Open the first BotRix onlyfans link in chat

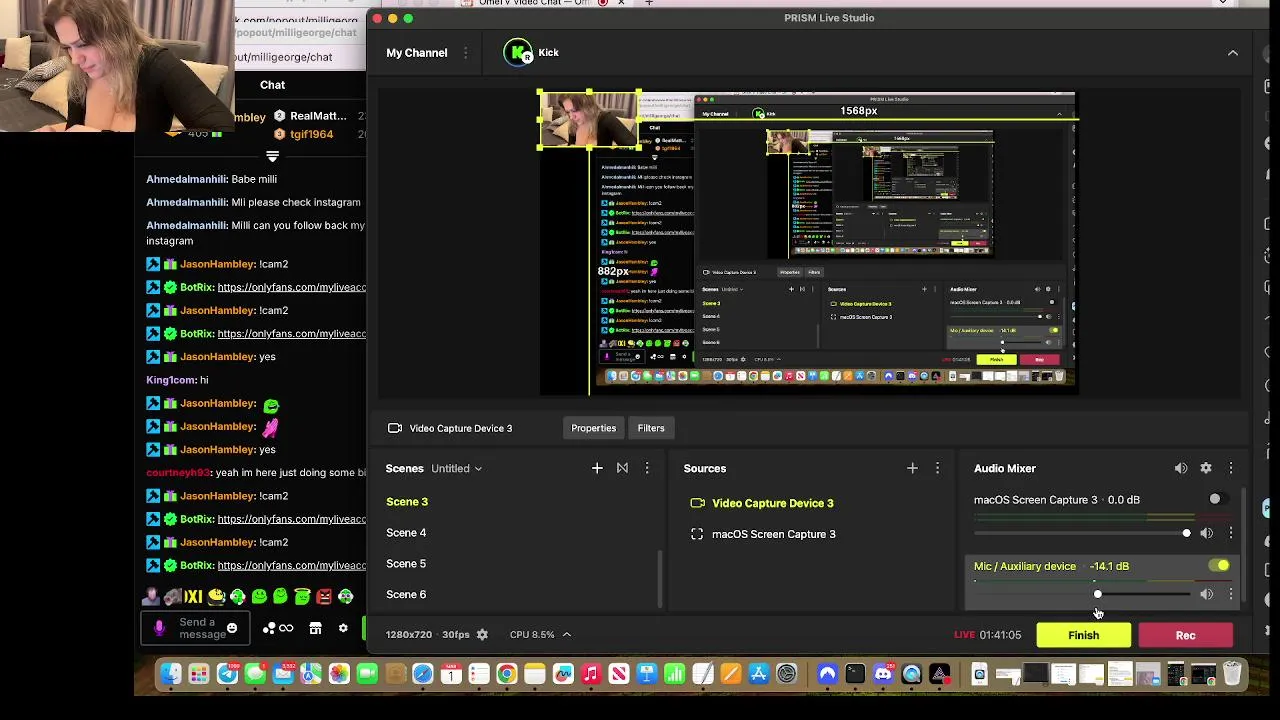(x=292, y=287)
